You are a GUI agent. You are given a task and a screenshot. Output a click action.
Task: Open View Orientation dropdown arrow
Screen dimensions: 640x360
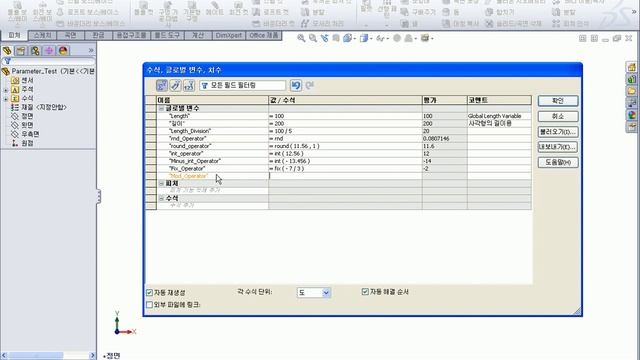click(x=355, y=39)
